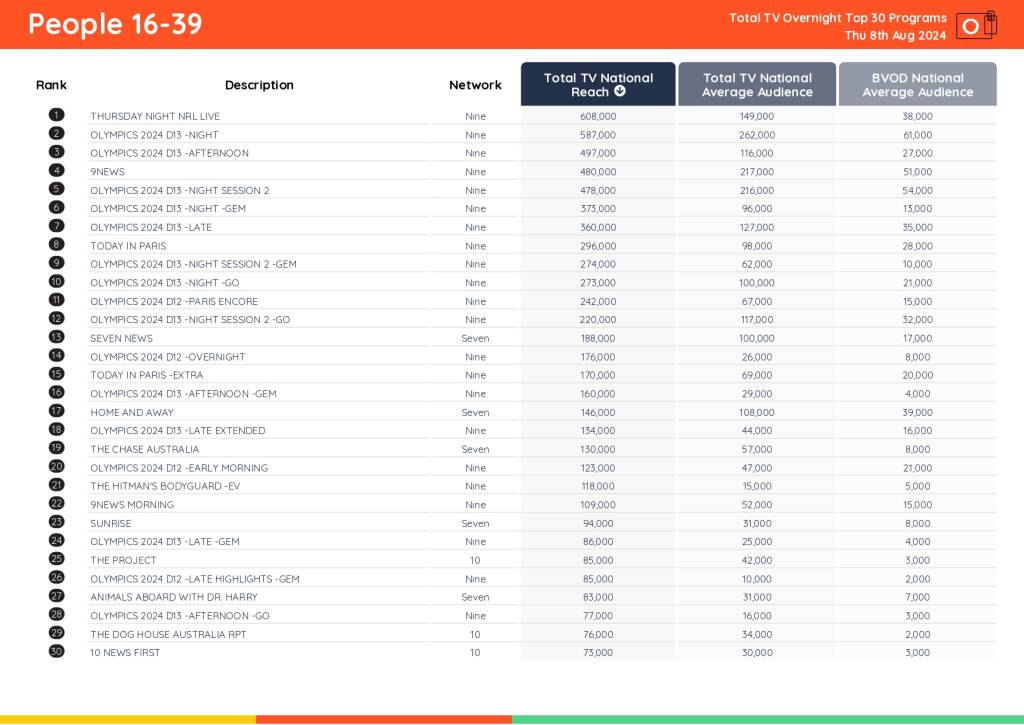Click ANIMALS ABOARD WITH DR. HARRY
1024x725 pixels.
173,597
